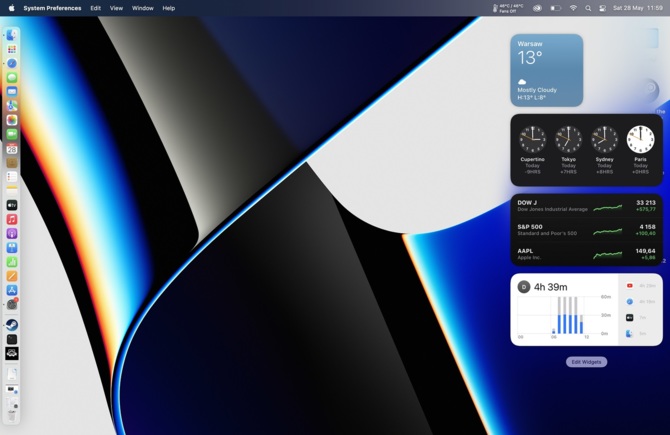Image resolution: width=670 pixels, height=435 pixels.
Task: Click the 4h 39m Screen Time total
Action: (x=550, y=287)
